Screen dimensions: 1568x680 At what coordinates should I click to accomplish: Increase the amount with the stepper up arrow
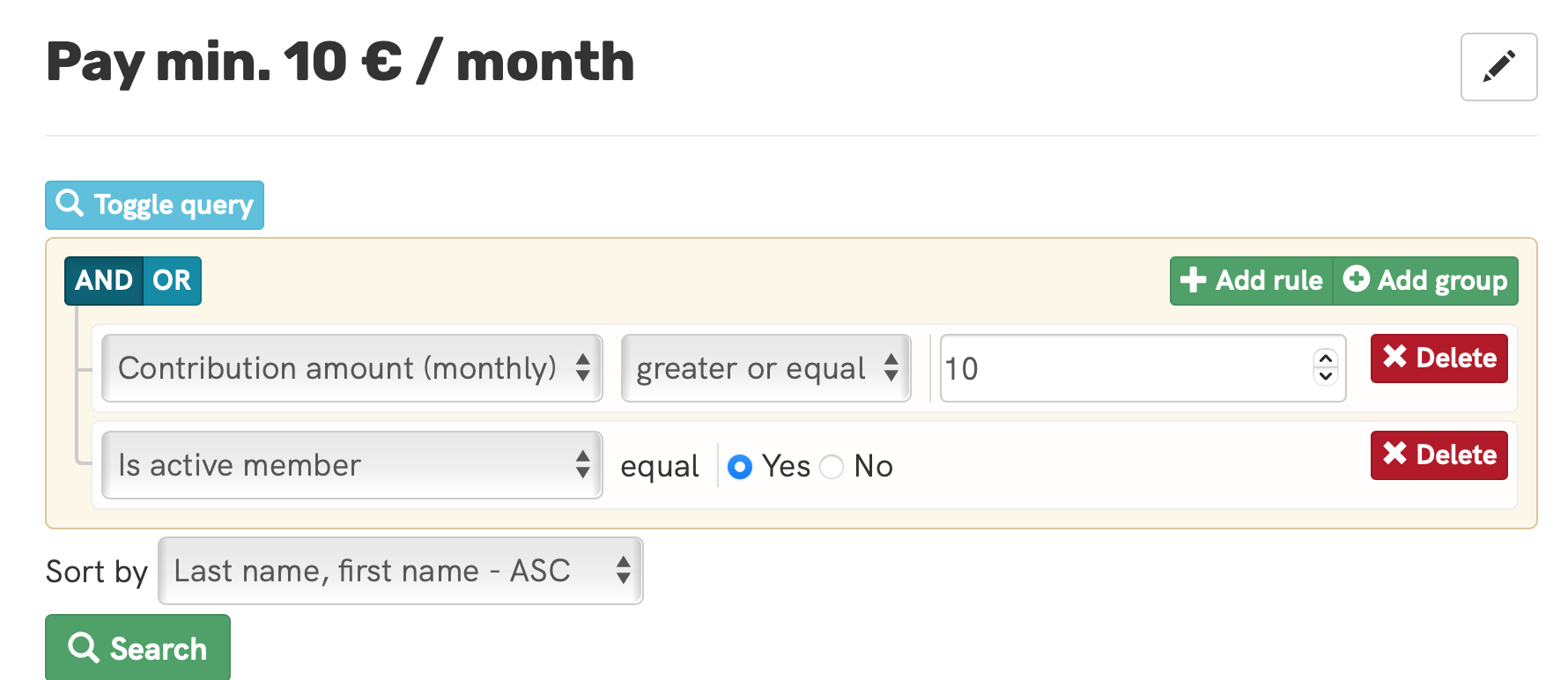1326,358
